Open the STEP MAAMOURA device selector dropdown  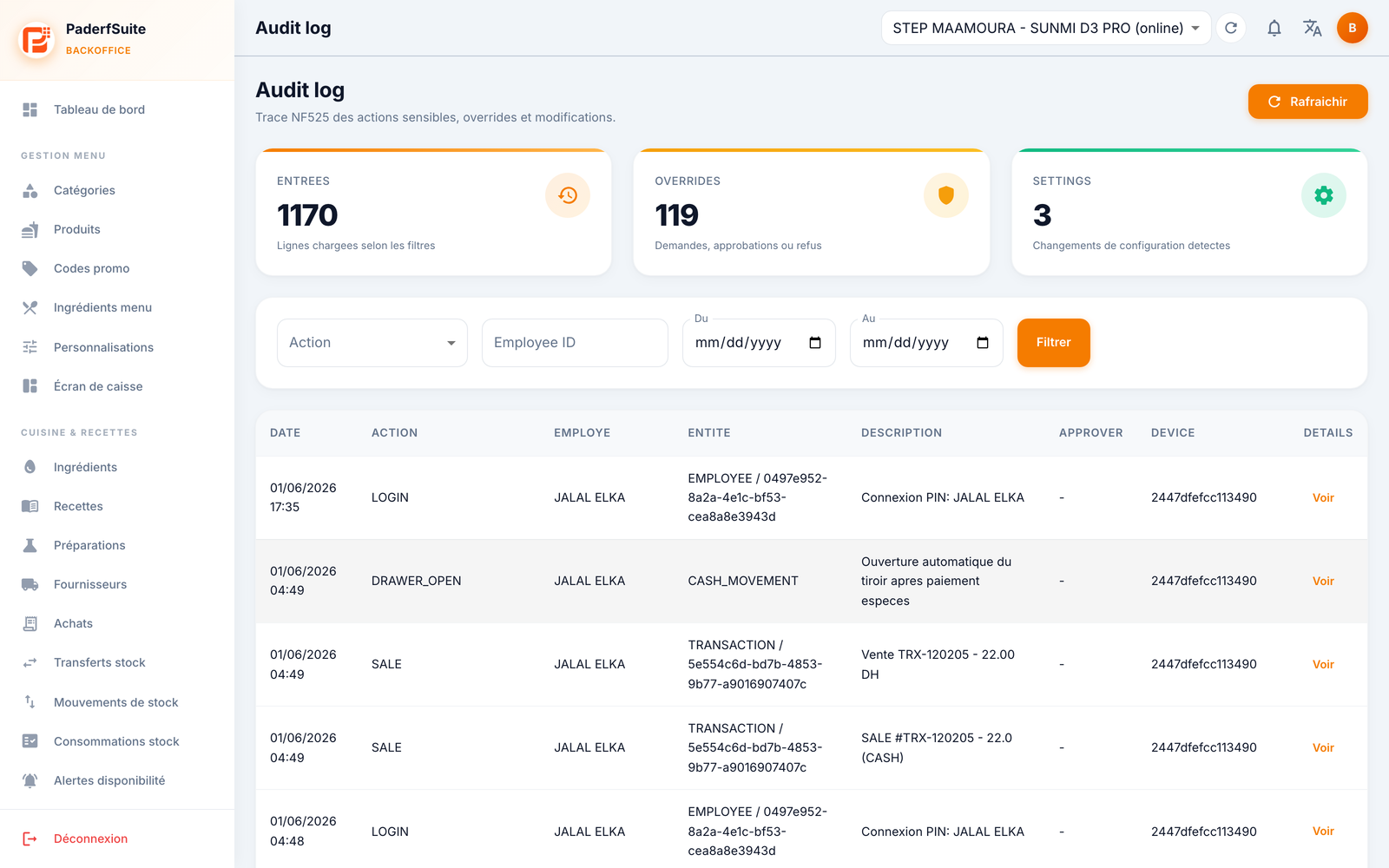[x=1046, y=28]
